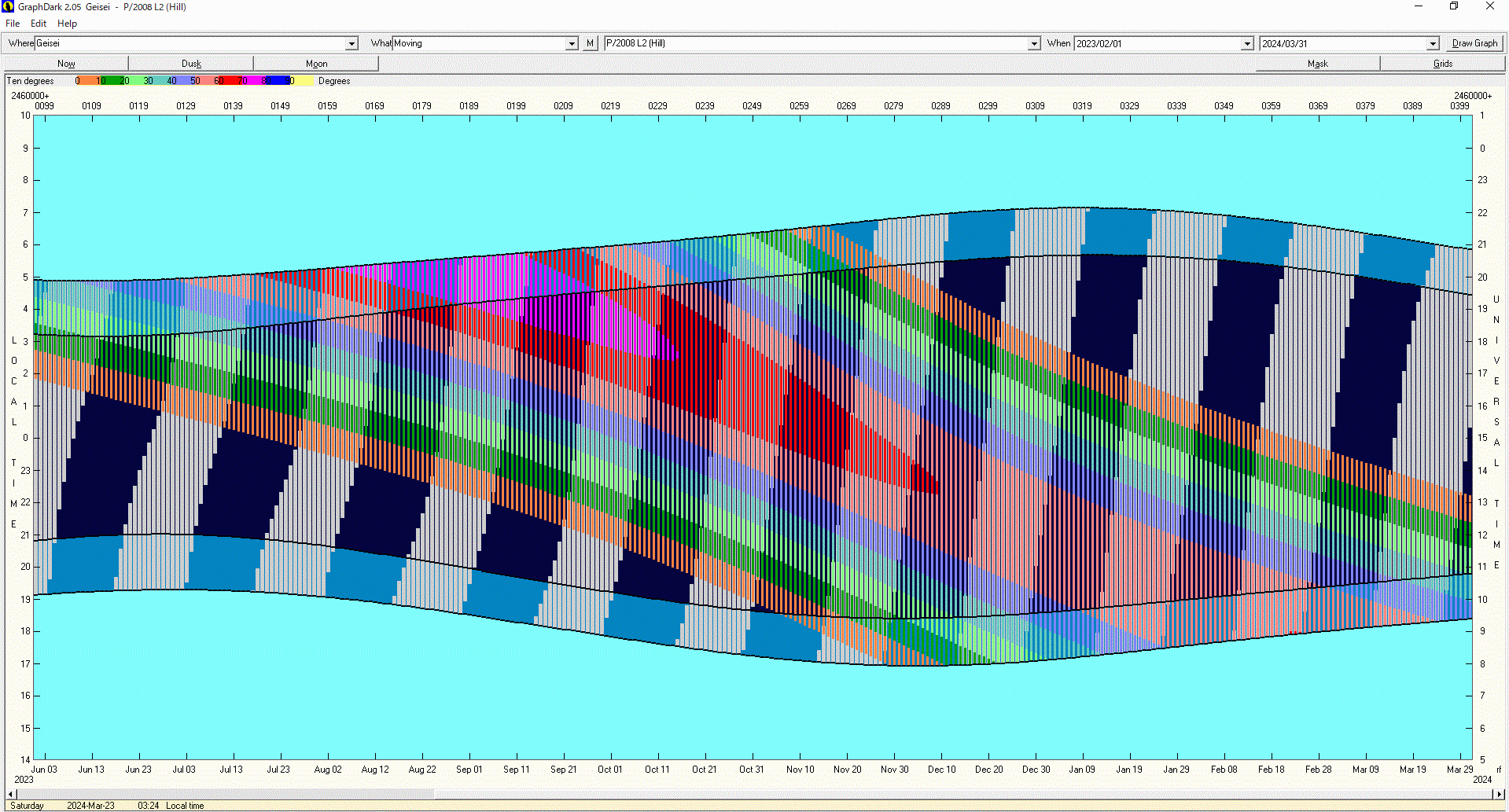Click the Local time status text

(x=185, y=806)
